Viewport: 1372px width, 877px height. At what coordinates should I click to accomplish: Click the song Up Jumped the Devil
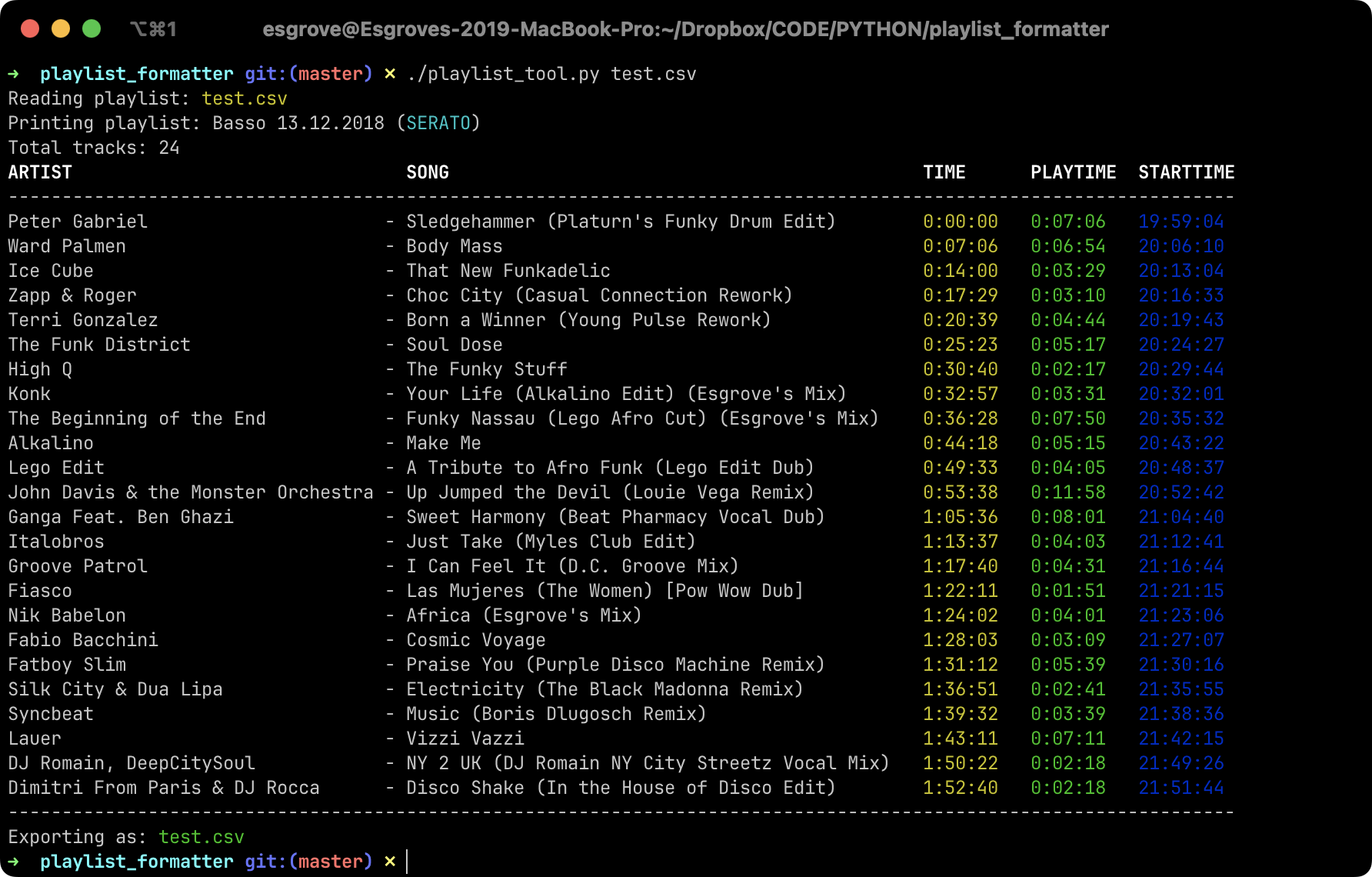[508, 492]
